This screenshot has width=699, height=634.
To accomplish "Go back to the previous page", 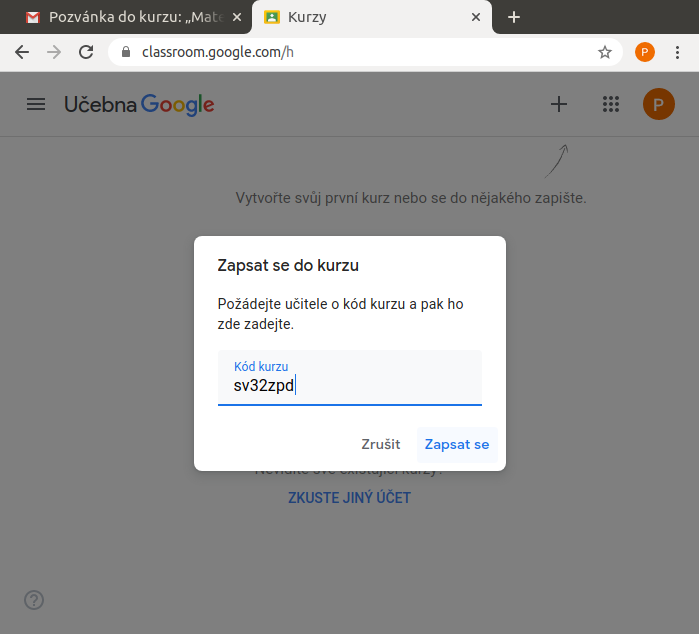I will [x=22, y=52].
